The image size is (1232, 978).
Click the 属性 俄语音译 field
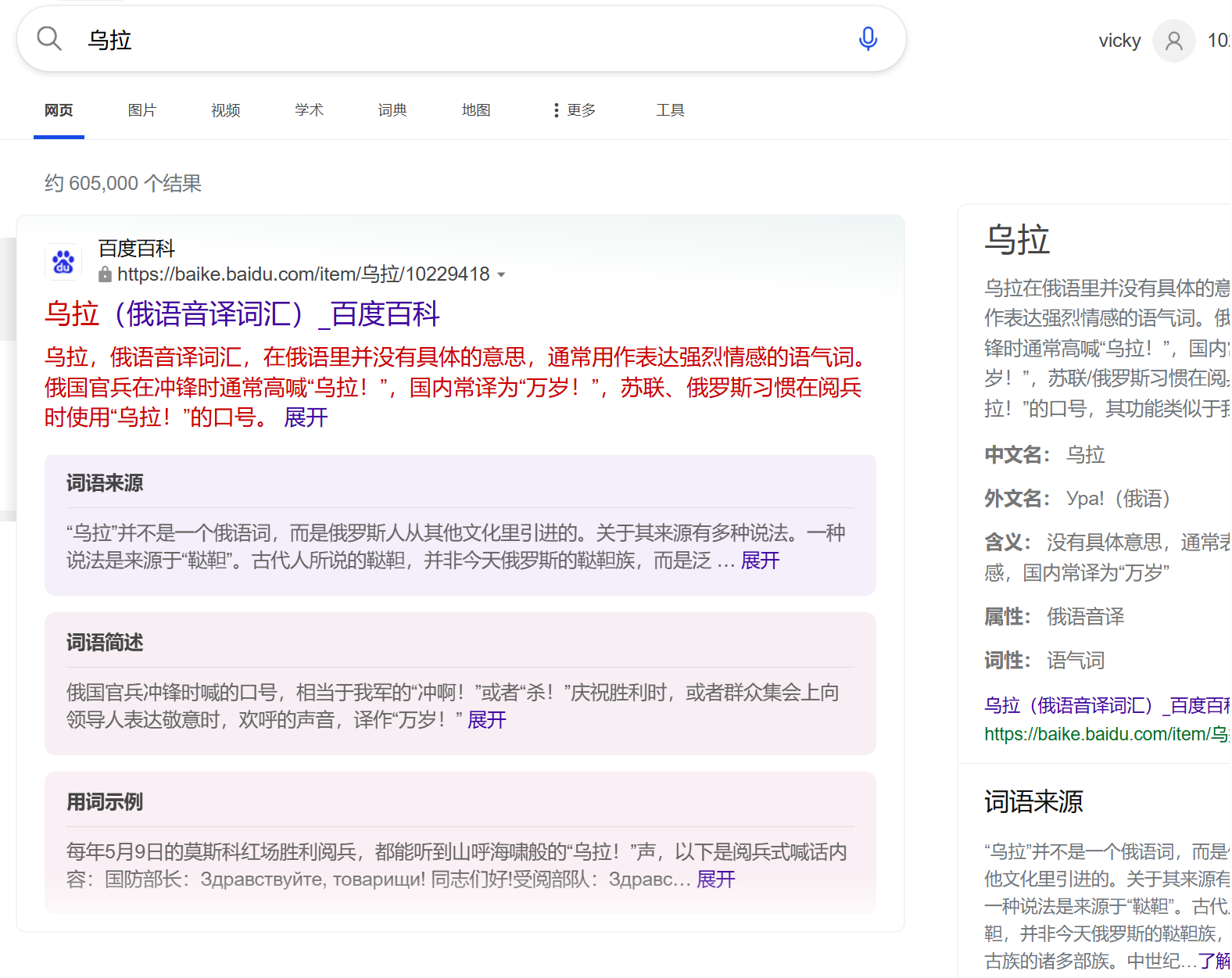[x=1055, y=617]
